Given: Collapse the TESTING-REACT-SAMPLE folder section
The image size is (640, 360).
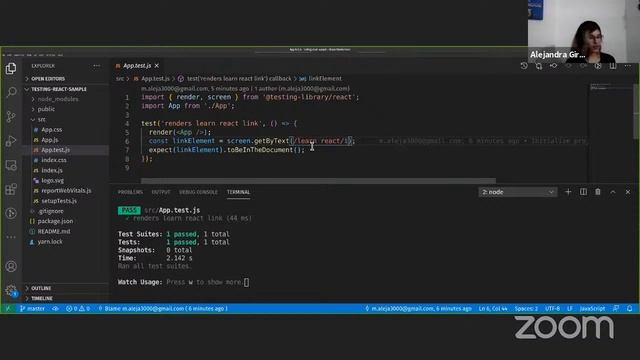Looking at the screenshot, I should coord(65,89).
